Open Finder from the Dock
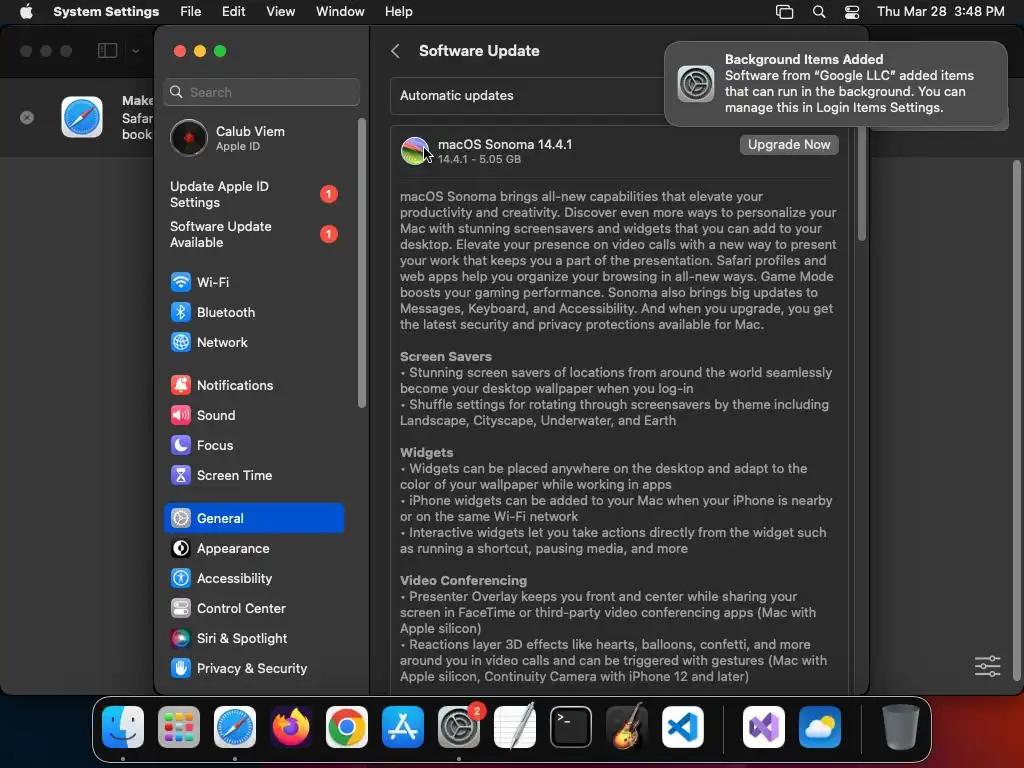 123,727
